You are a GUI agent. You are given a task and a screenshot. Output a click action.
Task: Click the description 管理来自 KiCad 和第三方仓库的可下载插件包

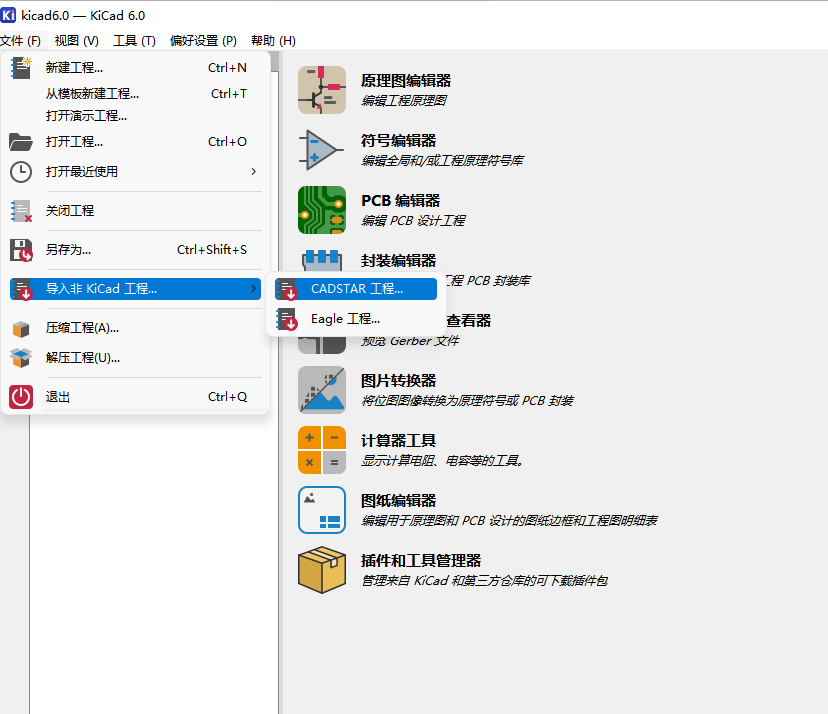[x=485, y=581]
